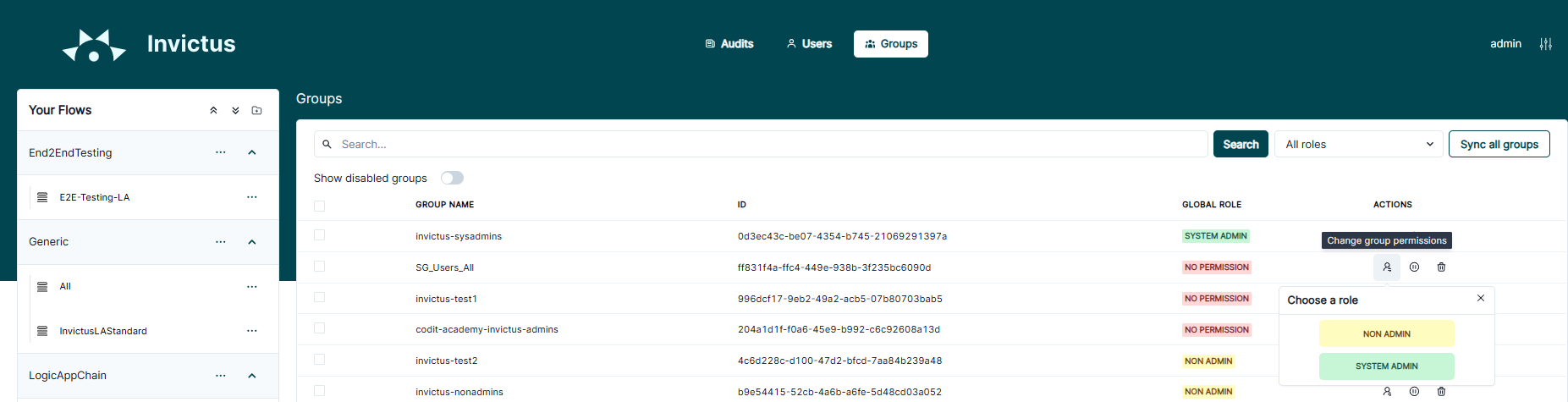Viewport: 1568px width, 402px height.
Task: Click change permissions icon for SG_Users_All
Action: coord(1387,267)
